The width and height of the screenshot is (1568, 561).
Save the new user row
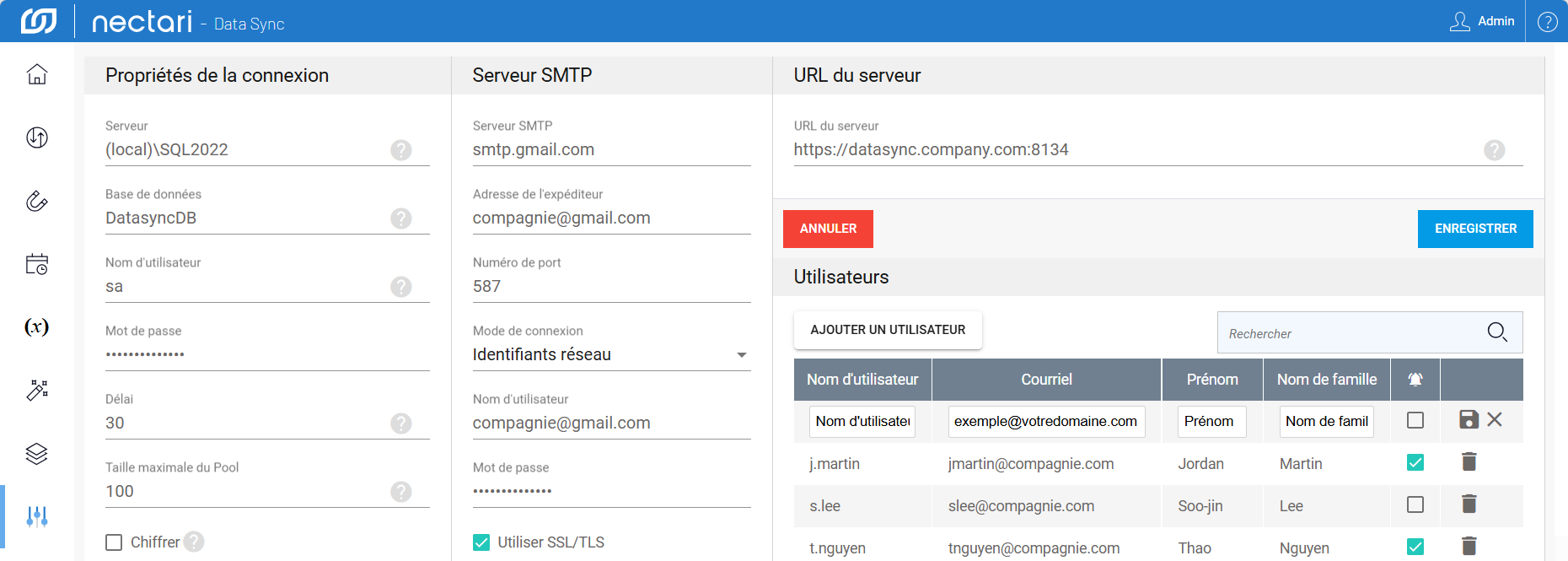point(1469,419)
